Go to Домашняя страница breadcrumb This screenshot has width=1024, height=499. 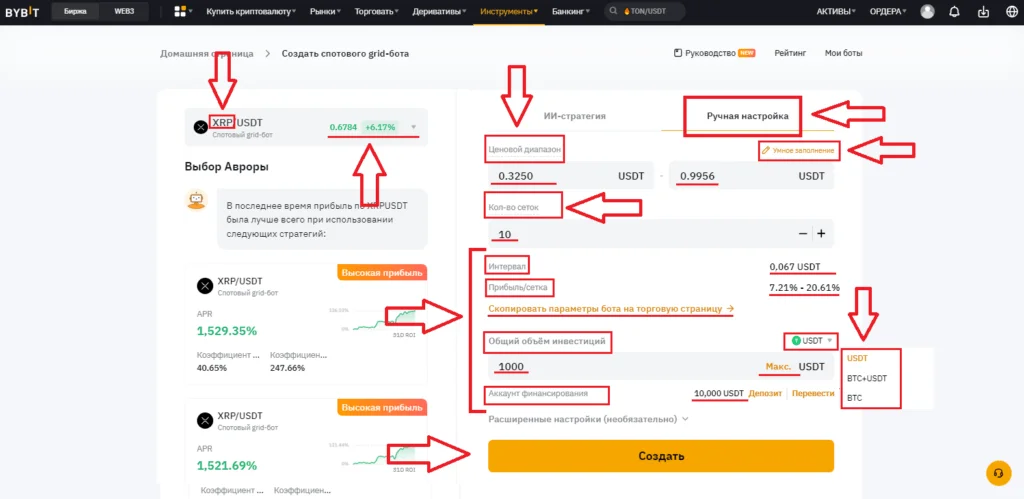pyautogui.click(x=206, y=53)
